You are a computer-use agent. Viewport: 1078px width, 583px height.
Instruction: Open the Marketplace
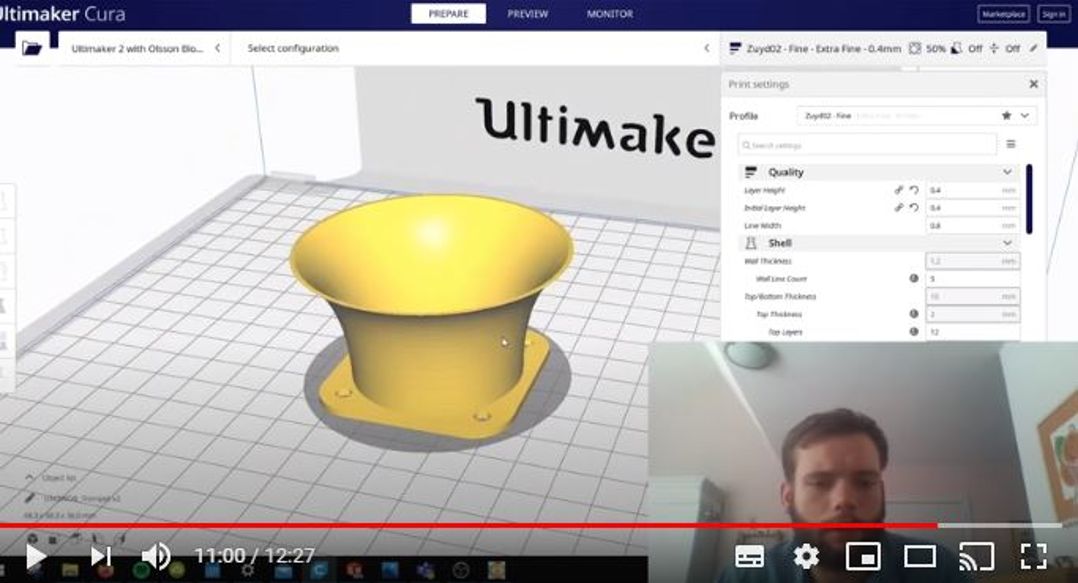1003,14
